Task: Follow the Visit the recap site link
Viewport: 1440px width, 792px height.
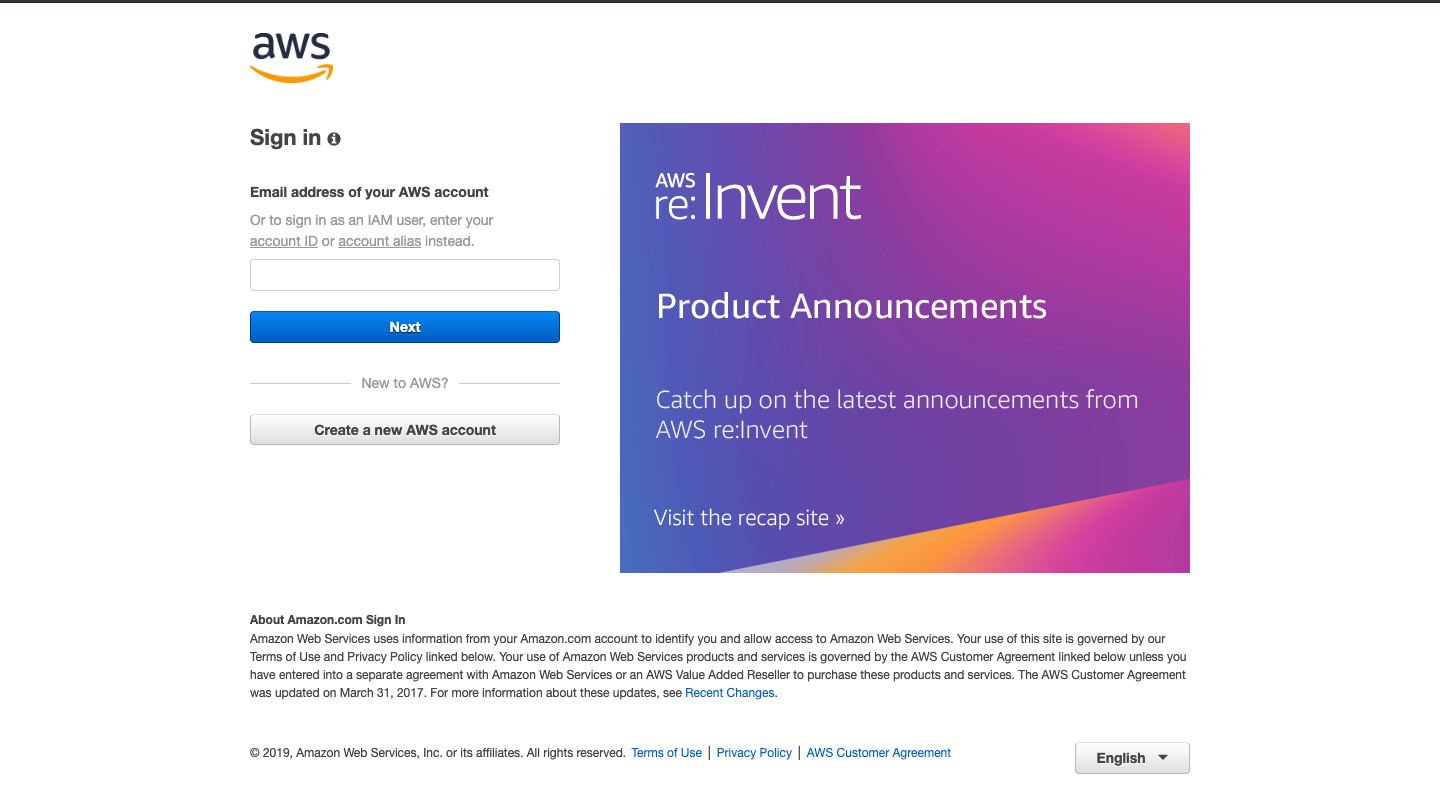Action: point(749,518)
